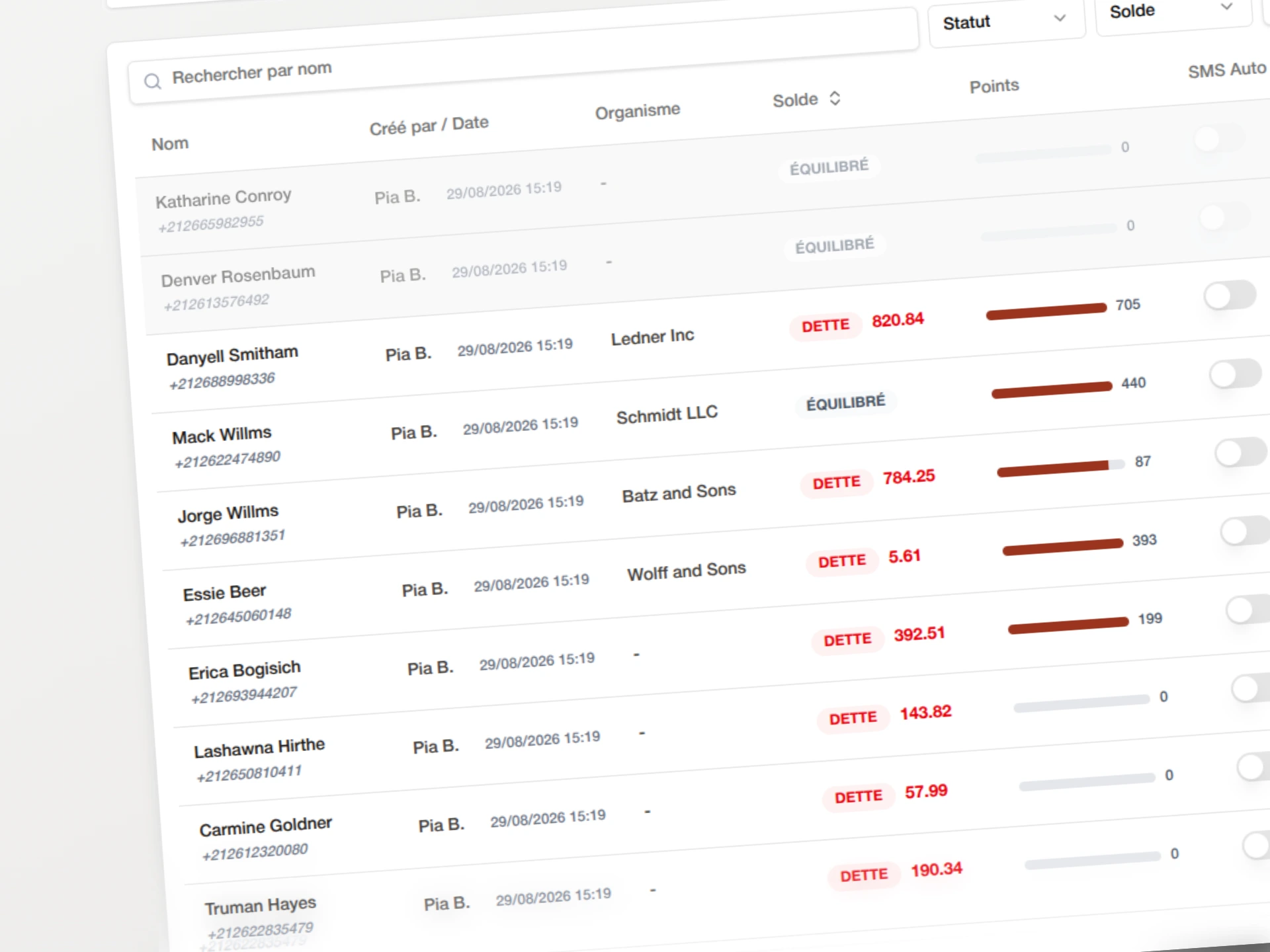The image size is (1270, 952).
Task: Open the client 'Jorge Willms'
Action: coord(228,514)
